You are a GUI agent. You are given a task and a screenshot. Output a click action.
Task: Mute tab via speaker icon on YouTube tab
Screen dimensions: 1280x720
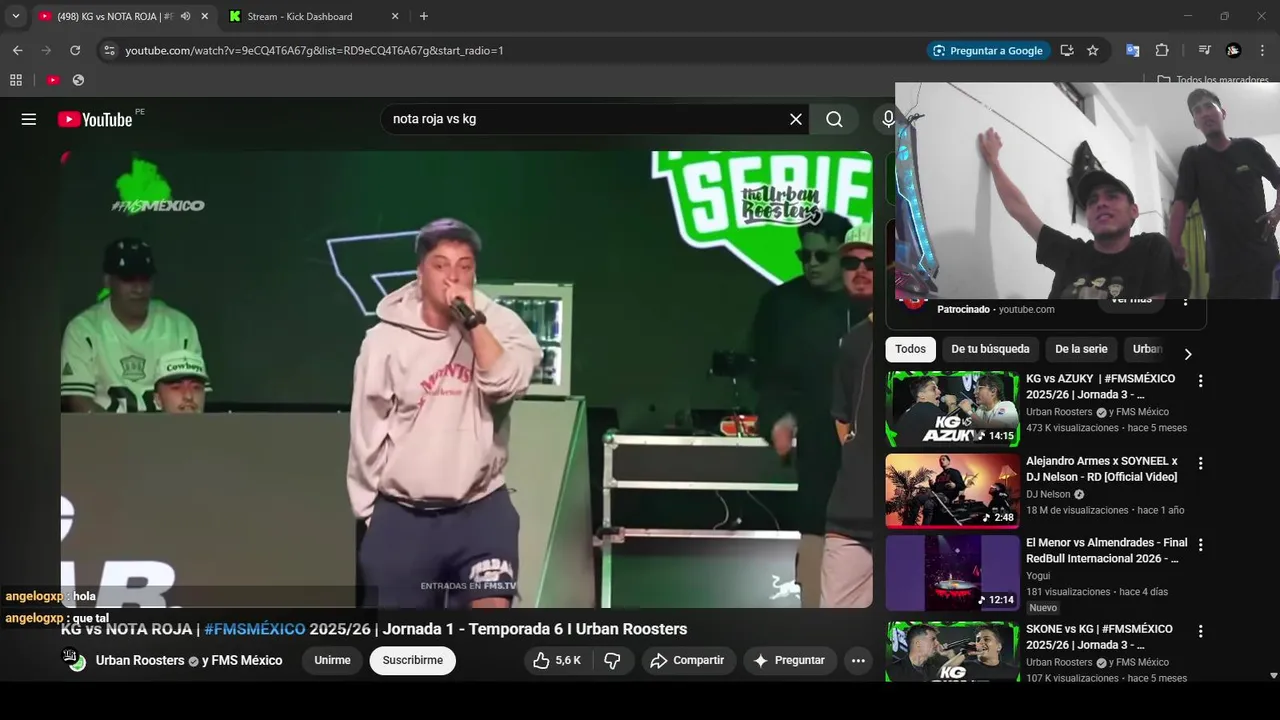tap(185, 16)
